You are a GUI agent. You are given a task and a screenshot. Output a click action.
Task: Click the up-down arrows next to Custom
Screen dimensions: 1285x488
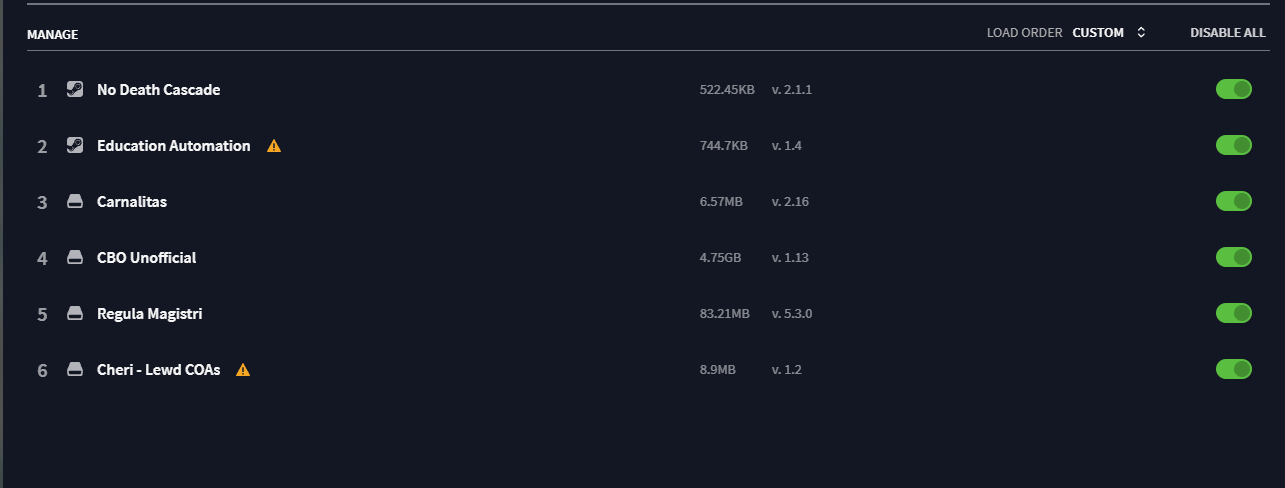[1141, 33]
